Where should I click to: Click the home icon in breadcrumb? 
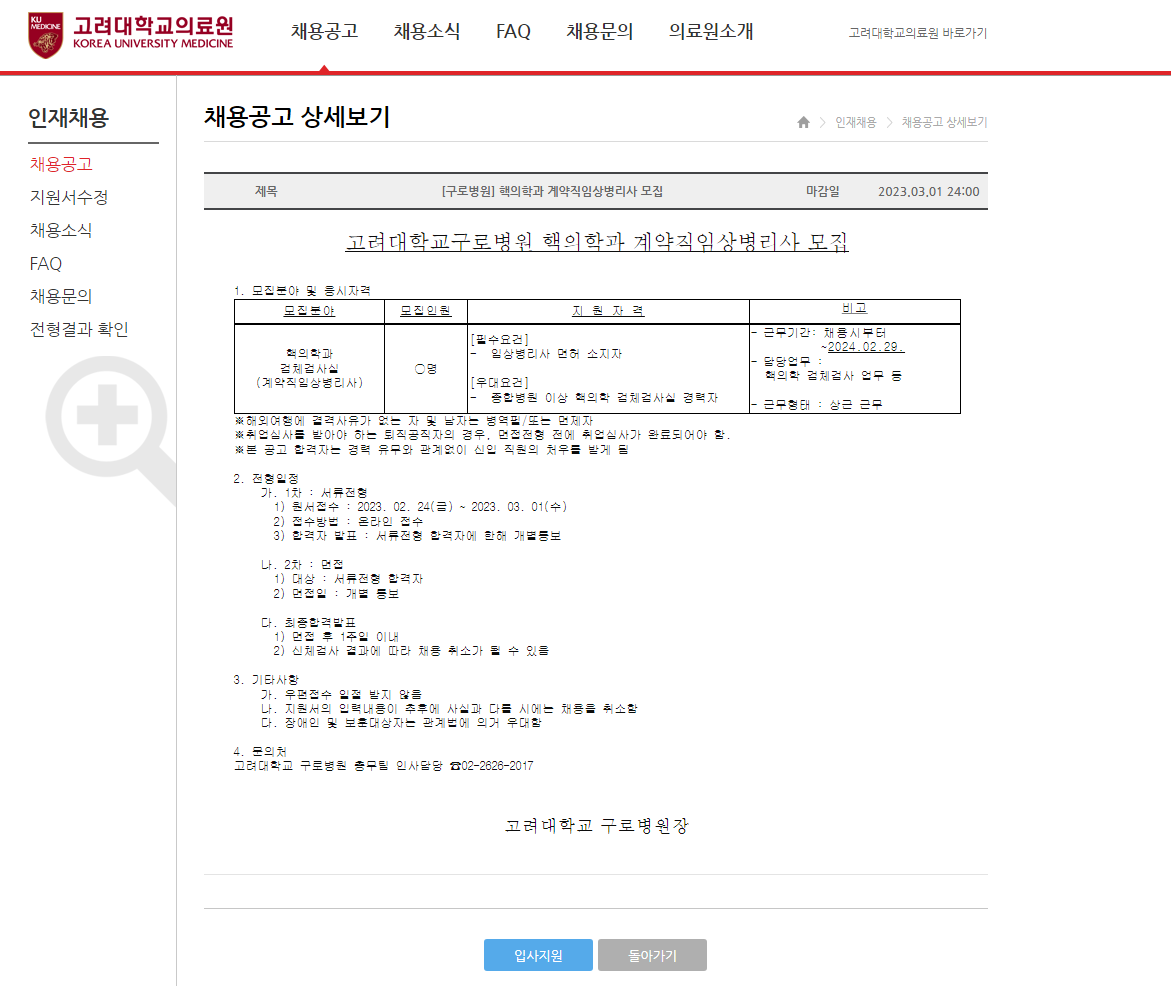(803, 122)
